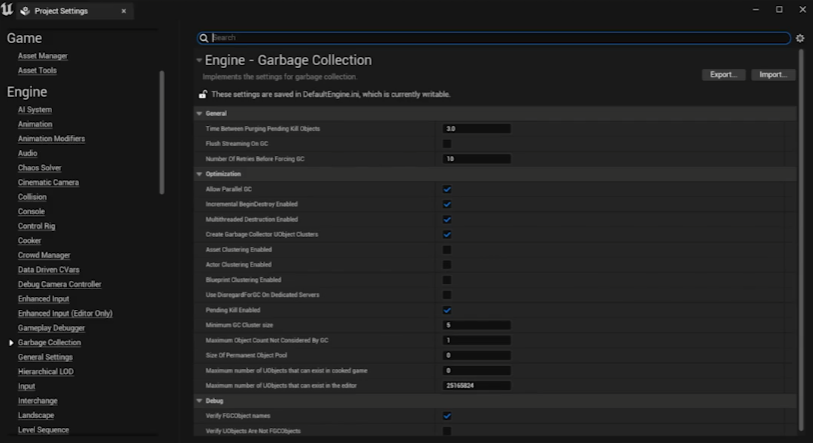This screenshot has height=443, width=813.
Task: Edit max UObjects in the editor value
Action: point(476,385)
